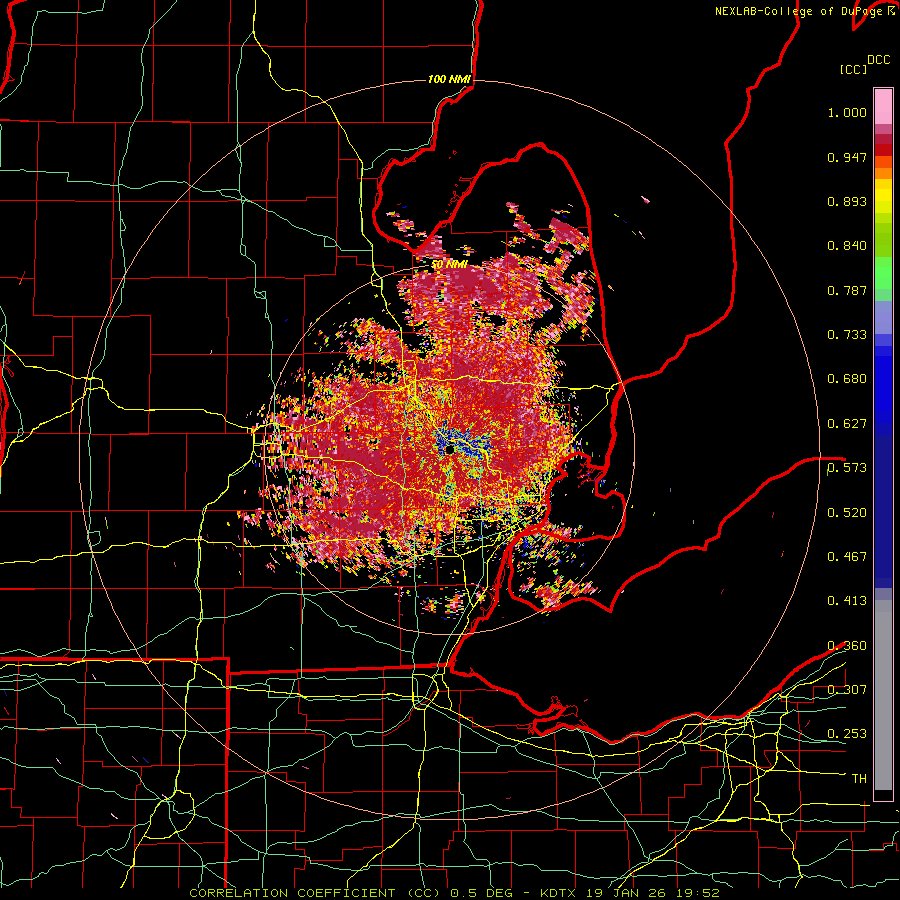Click the 1.000 color scale value
Viewport: 900px width, 900px height.
pos(847,112)
